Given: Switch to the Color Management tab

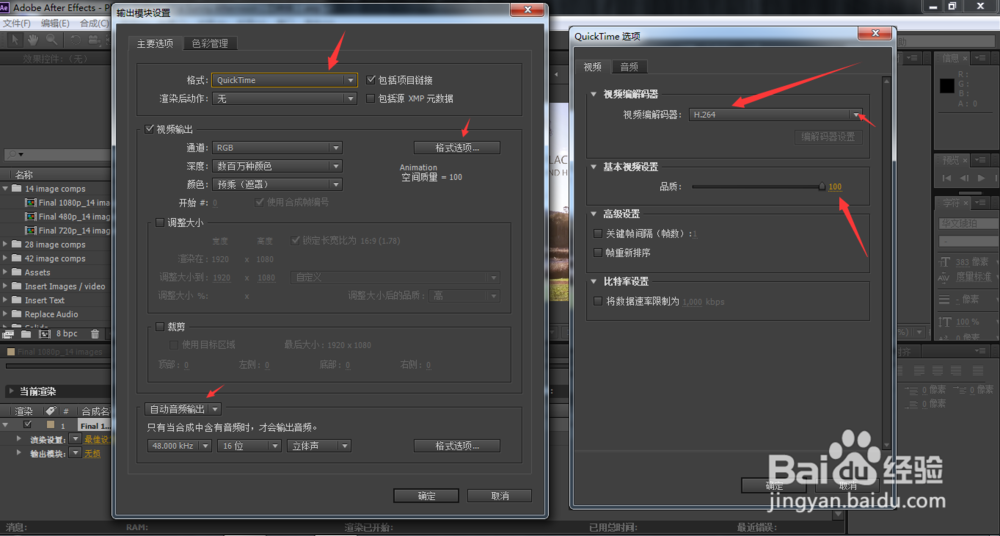Looking at the screenshot, I should click(x=210, y=43).
